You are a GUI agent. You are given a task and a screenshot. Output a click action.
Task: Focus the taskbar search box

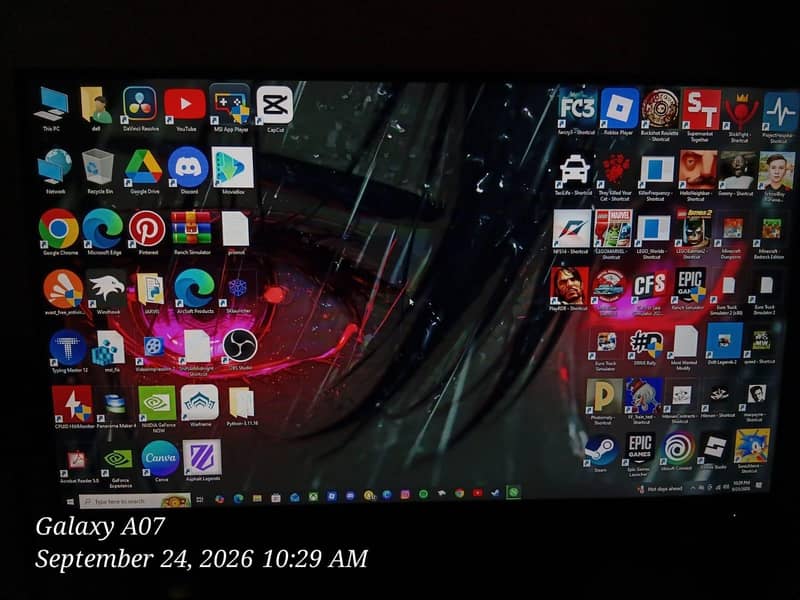[135, 501]
